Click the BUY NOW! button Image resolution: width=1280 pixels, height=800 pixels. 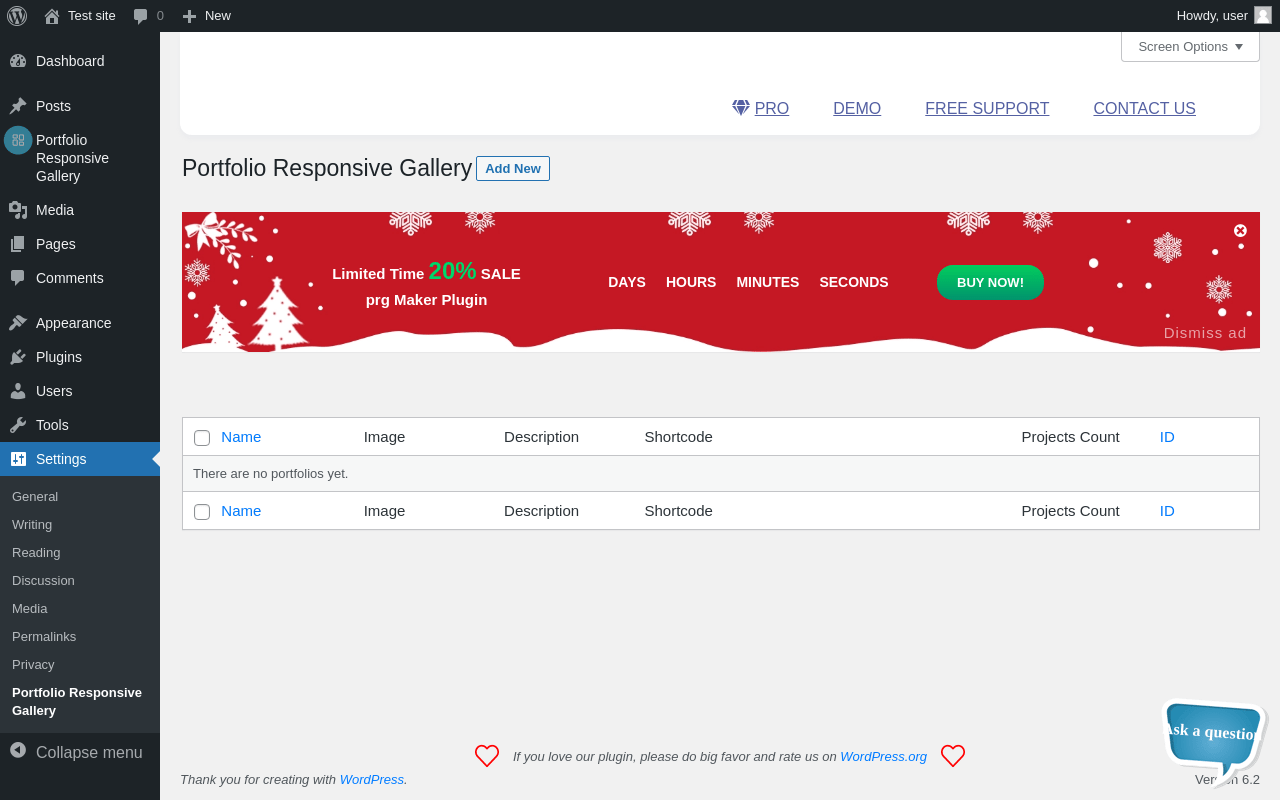tap(990, 282)
